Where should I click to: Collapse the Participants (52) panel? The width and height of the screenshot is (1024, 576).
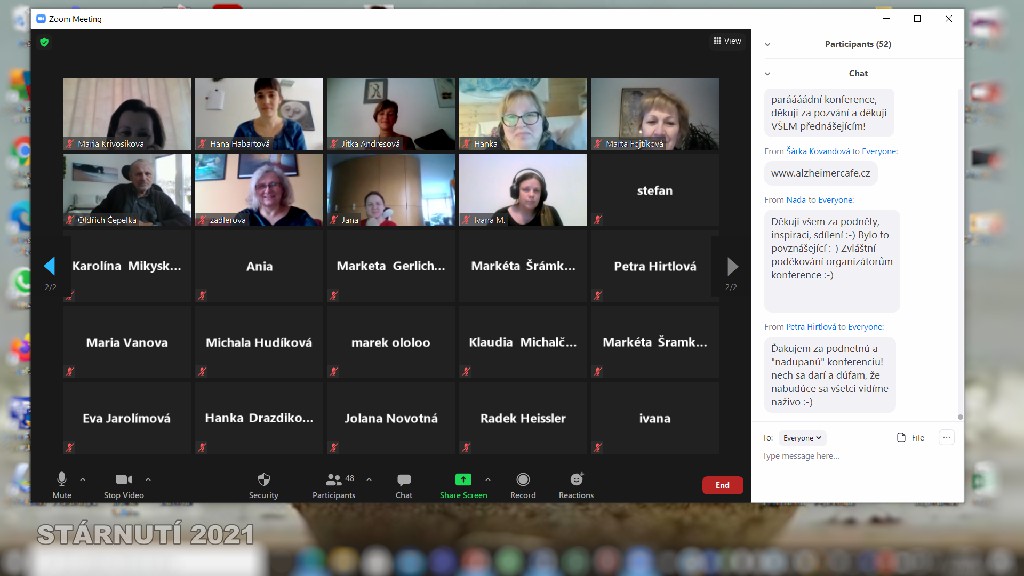pos(767,44)
